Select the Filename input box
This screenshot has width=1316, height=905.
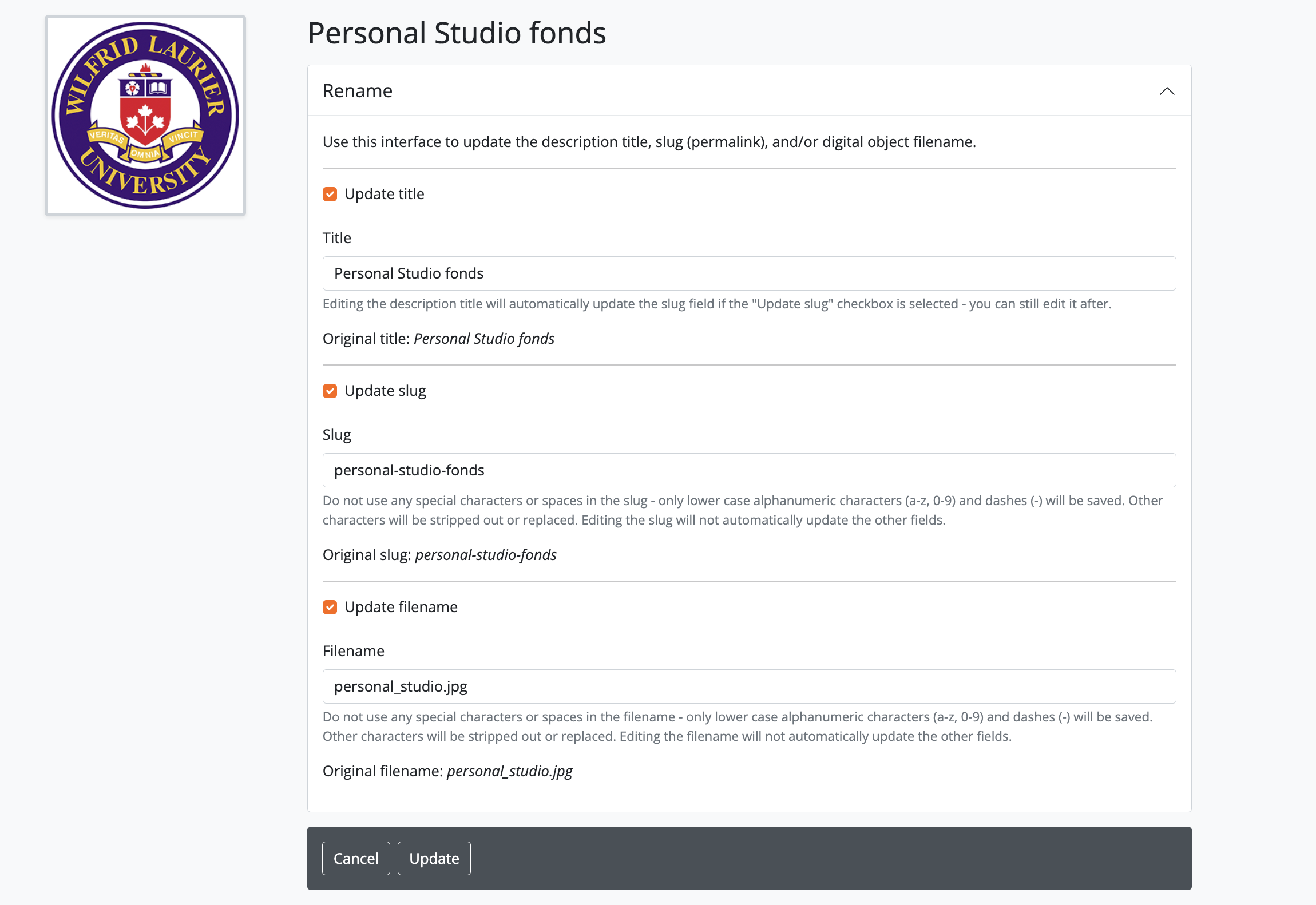[749, 686]
